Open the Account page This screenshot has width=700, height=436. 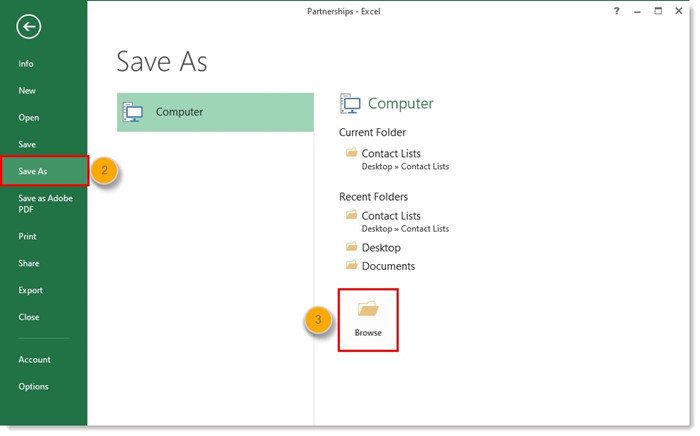pyautogui.click(x=34, y=360)
